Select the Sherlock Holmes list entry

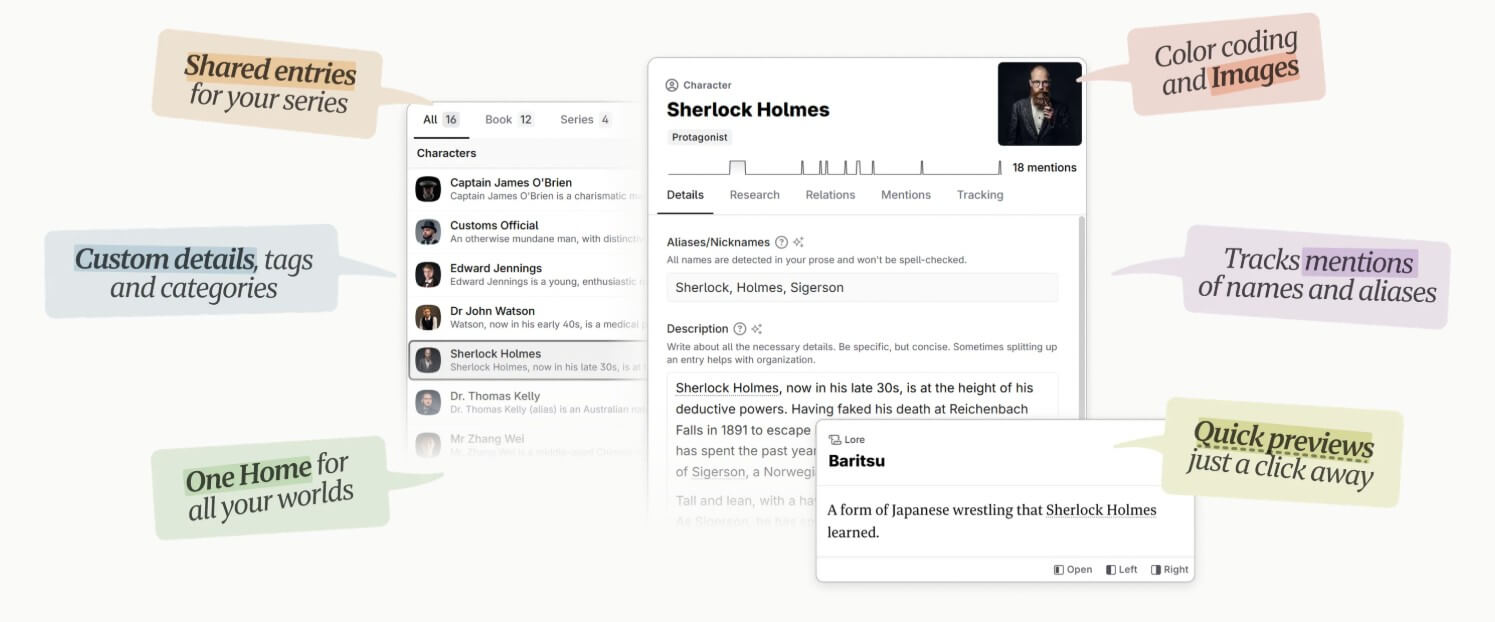click(529, 360)
